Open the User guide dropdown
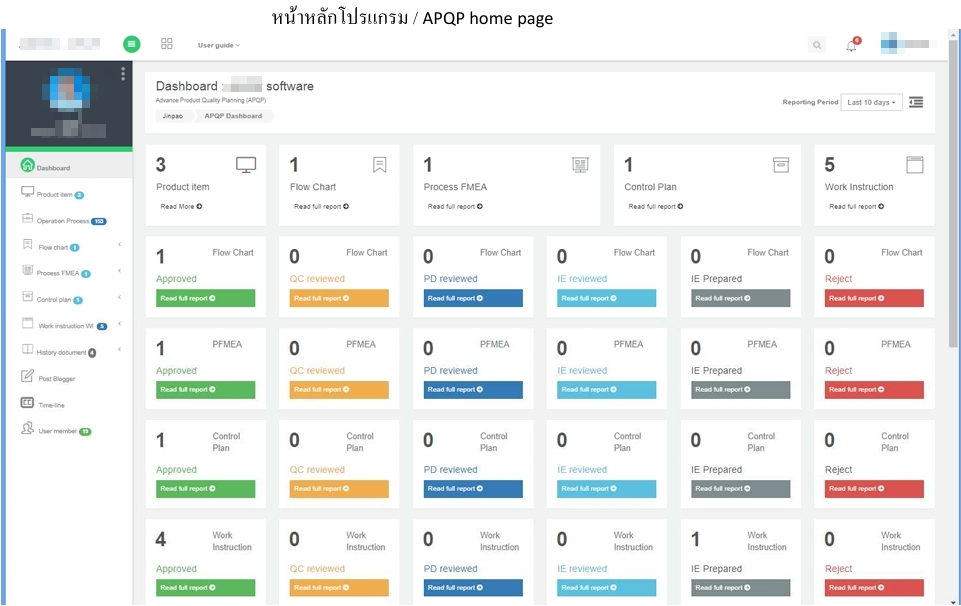 (x=218, y=45)
